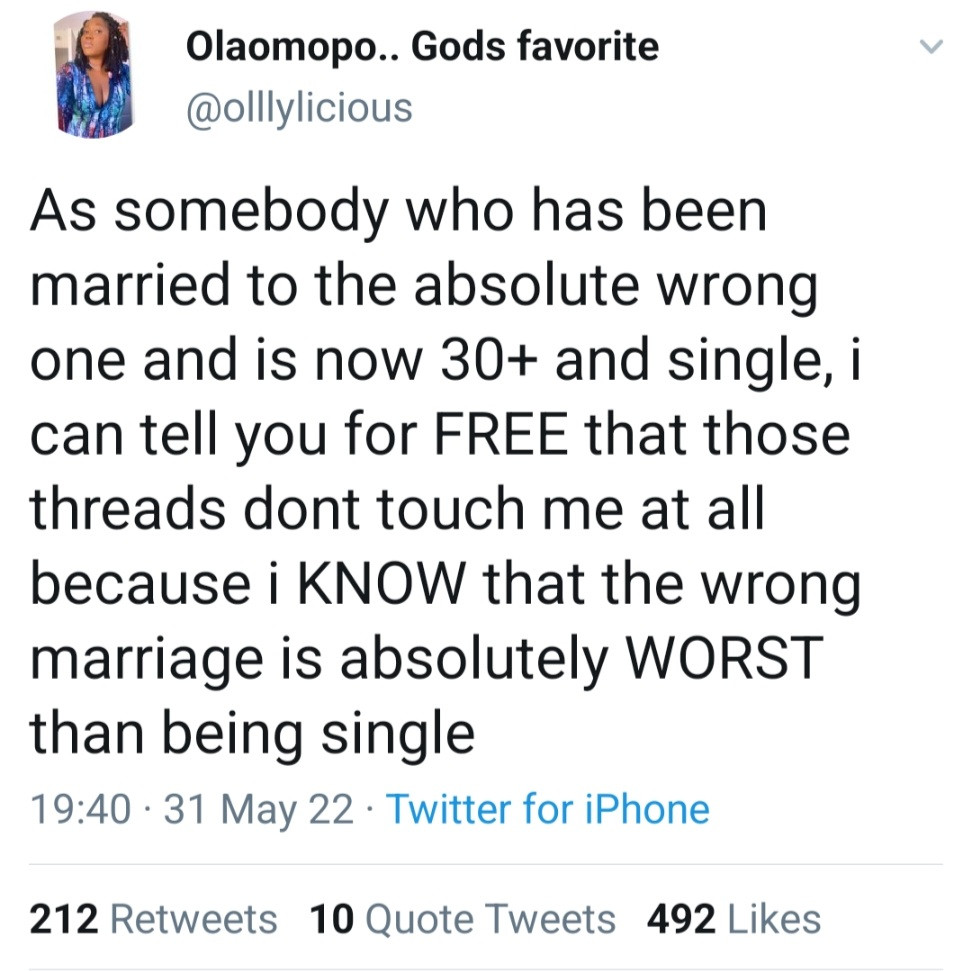The image size is (972, 971).
Task: Click the tweet's first line "As somebody who has been"
Action: [398, 213]
